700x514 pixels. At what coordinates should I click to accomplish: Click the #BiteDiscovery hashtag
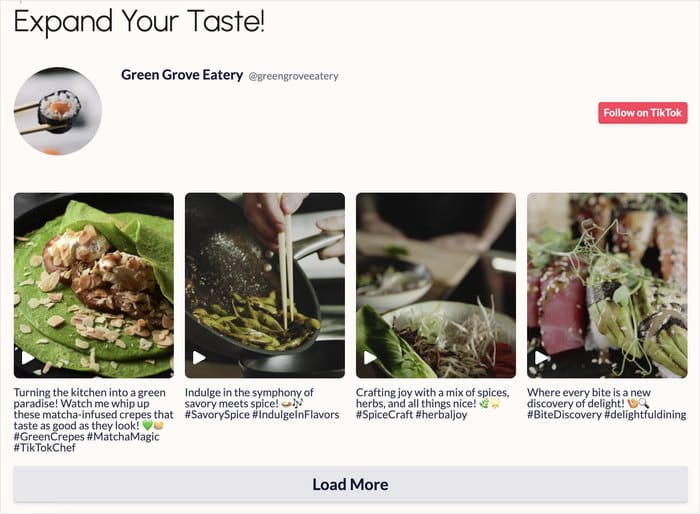564,414
